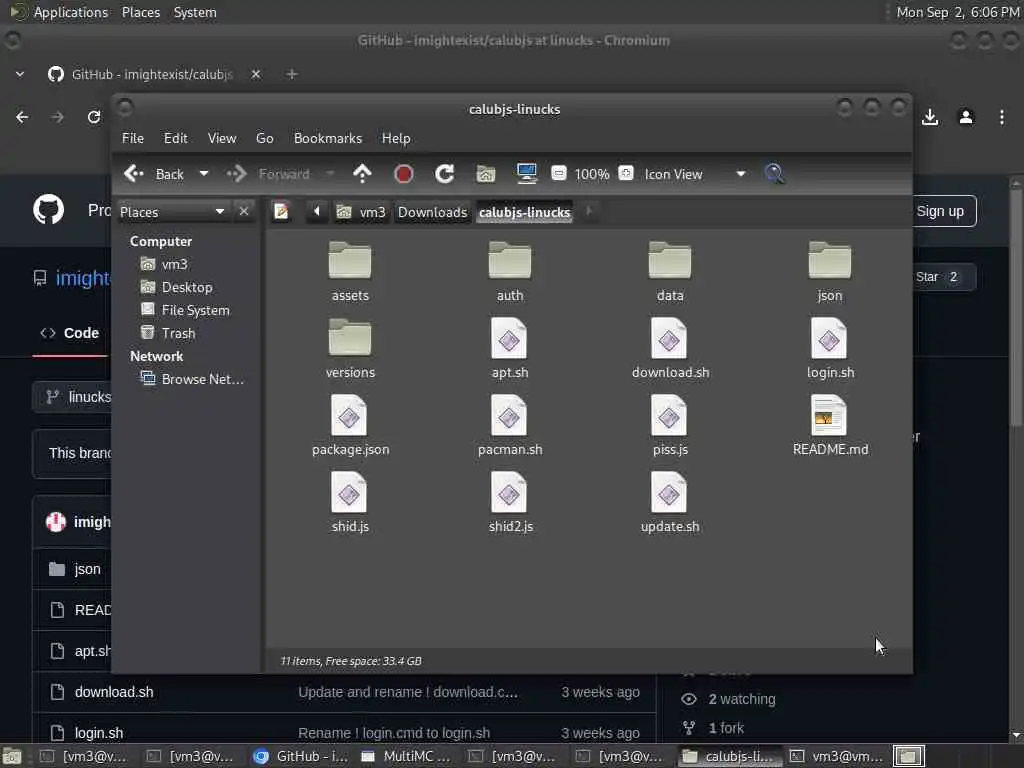Select Downloads breadcrumb in path bar
Image resolution: width=1024 pixels, height=768 pixels.
pyautogui.click(x=432, y=212)
